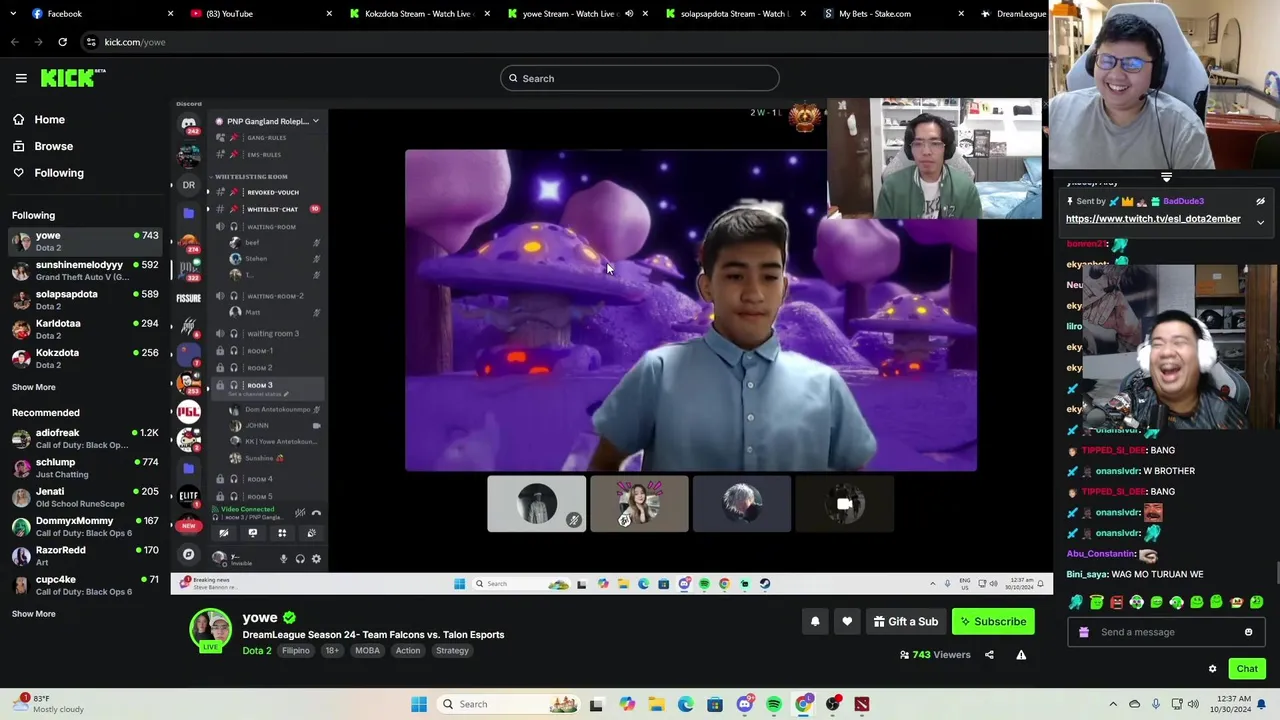The image size is (1280, 720).
Task: Collapse chat with the top arrow icon
Action: (x=1166, y=178)
